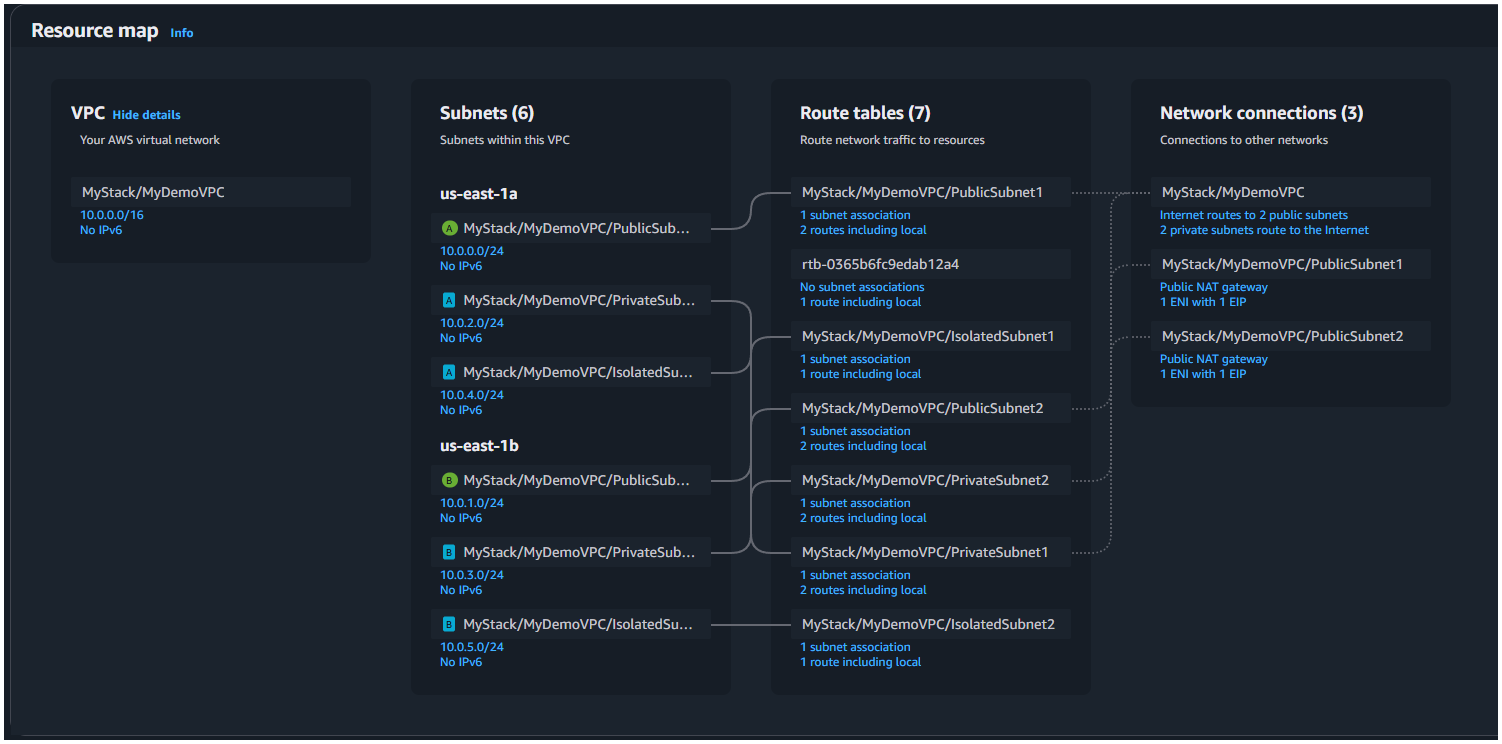Click the blue B badge on PublicSubnet in us-east-1b
The width and height of the screenshot is (1502, 744).
(x=449, y=480)
